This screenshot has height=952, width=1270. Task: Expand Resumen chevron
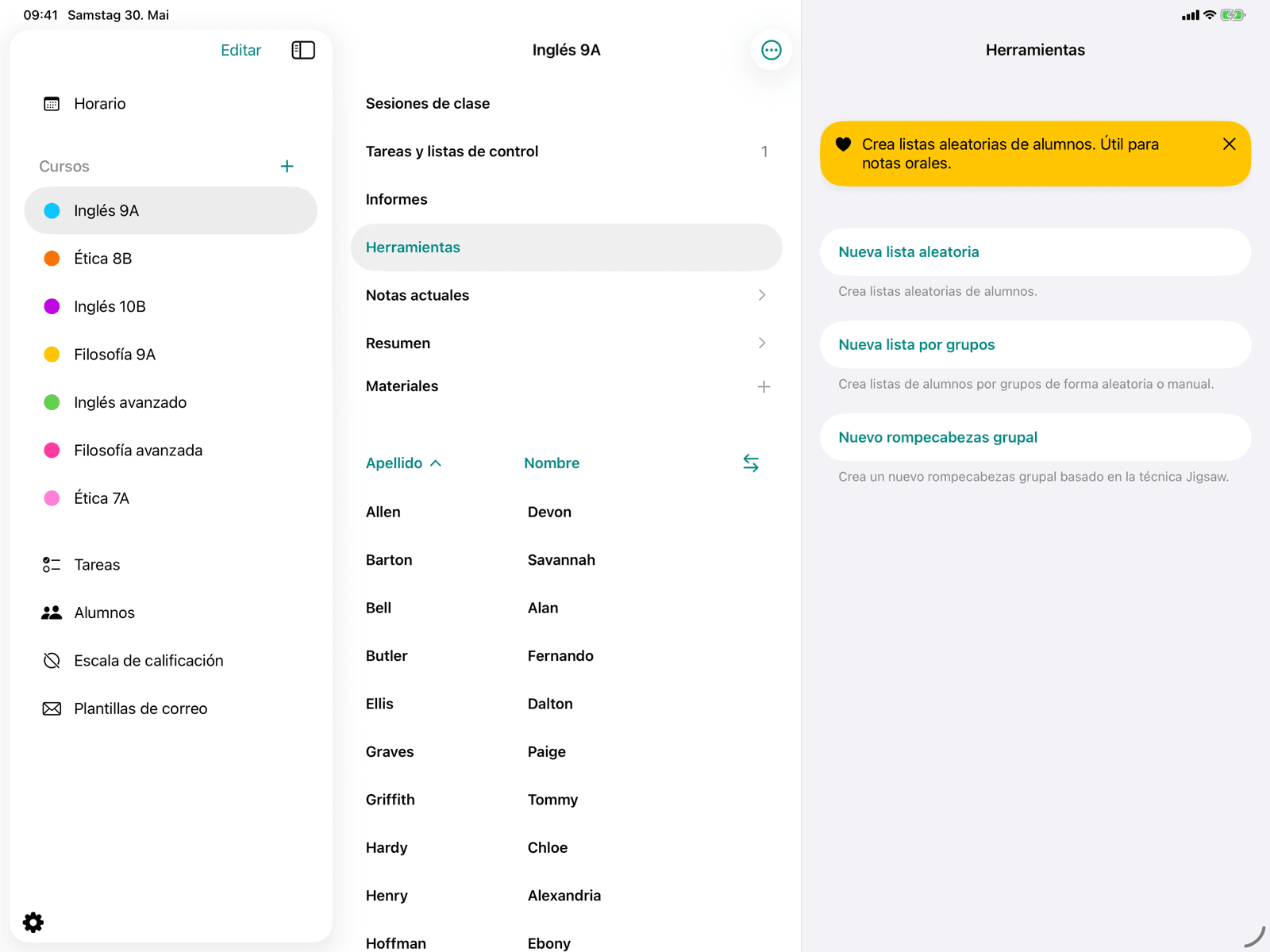click(x=762, y=343)
